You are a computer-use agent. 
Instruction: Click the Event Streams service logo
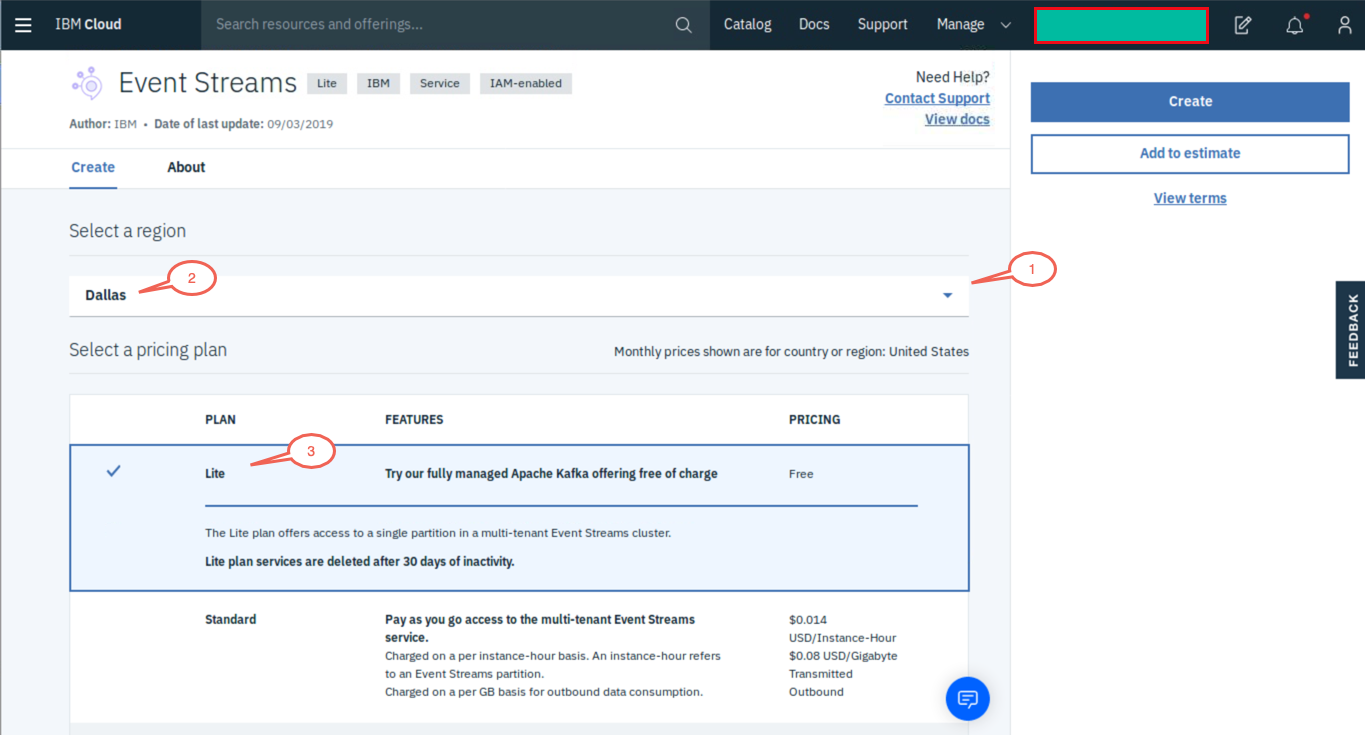[x=88, y=83]
